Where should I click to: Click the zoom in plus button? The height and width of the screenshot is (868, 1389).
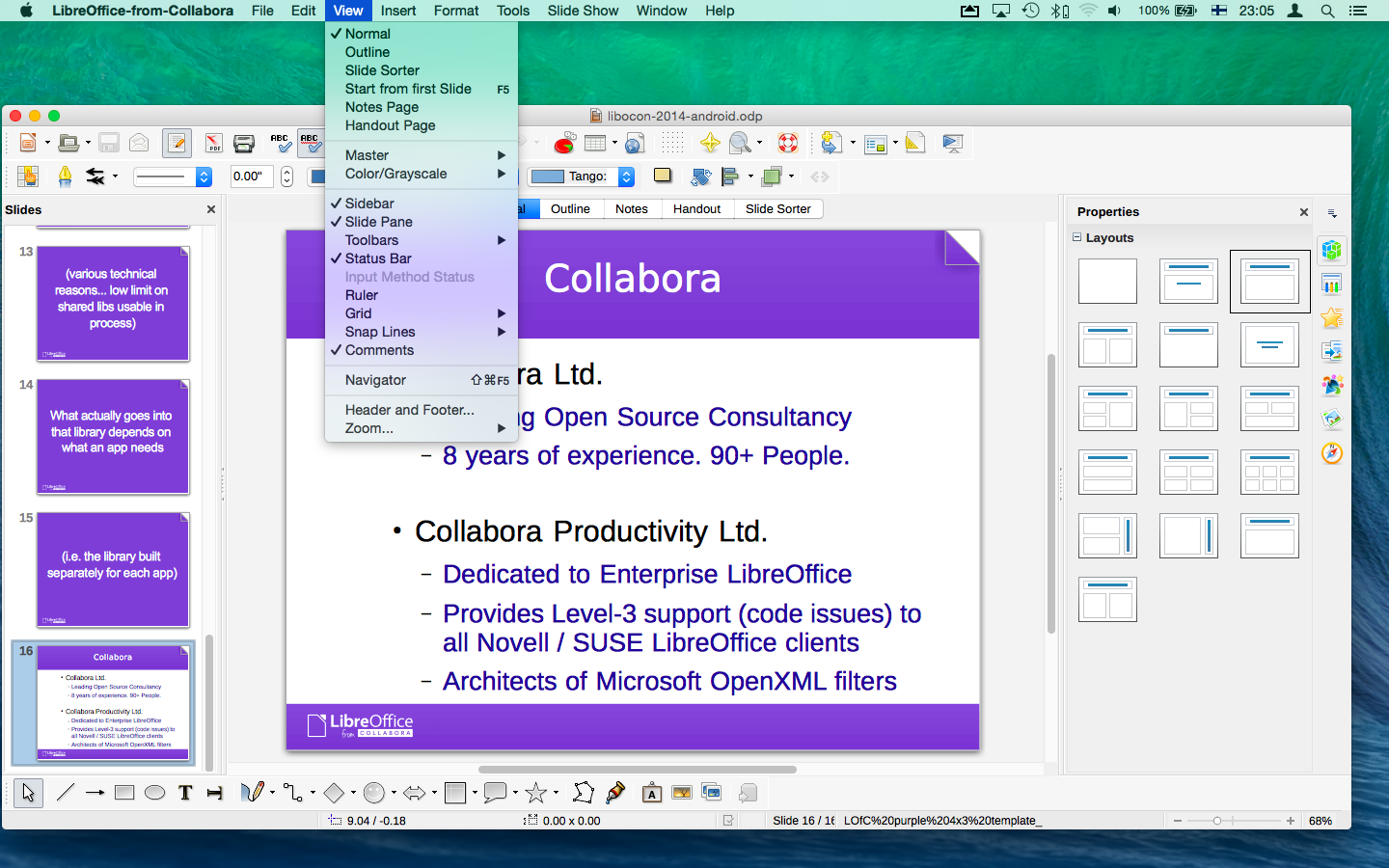pos(1291,821)
